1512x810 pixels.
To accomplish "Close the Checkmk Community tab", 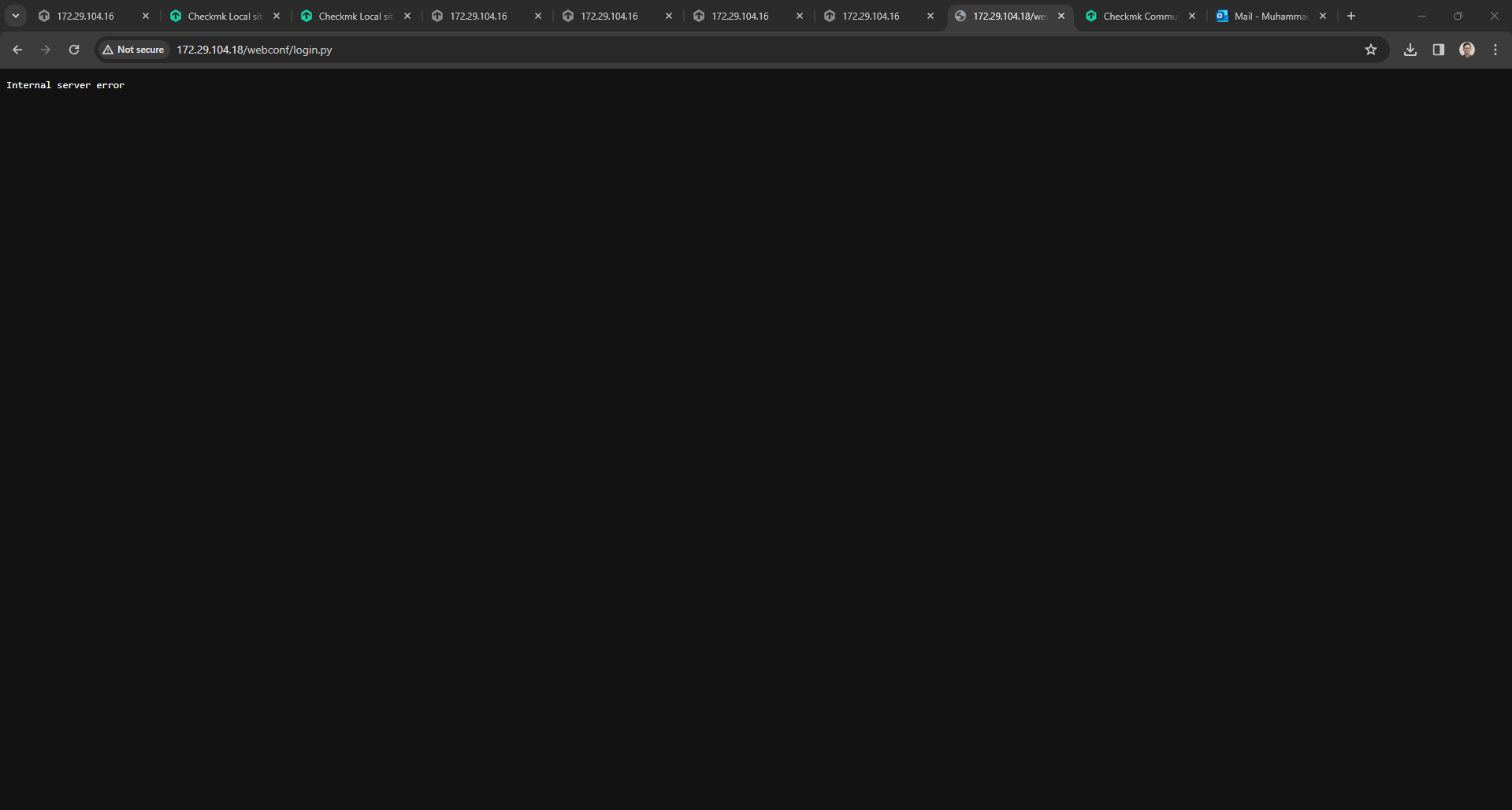I will point(1192,16).
